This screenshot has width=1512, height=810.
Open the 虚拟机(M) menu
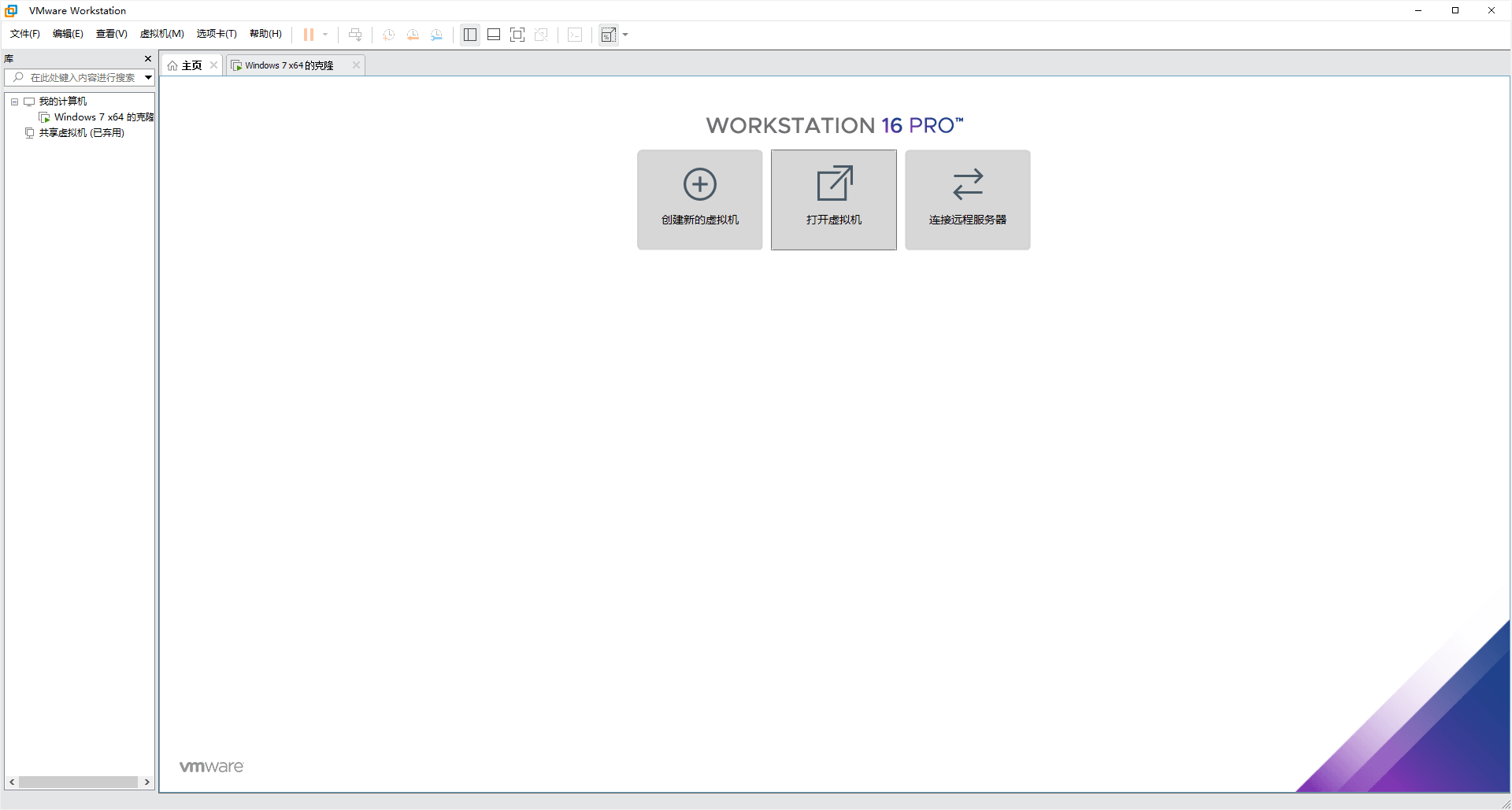[161, 34]
